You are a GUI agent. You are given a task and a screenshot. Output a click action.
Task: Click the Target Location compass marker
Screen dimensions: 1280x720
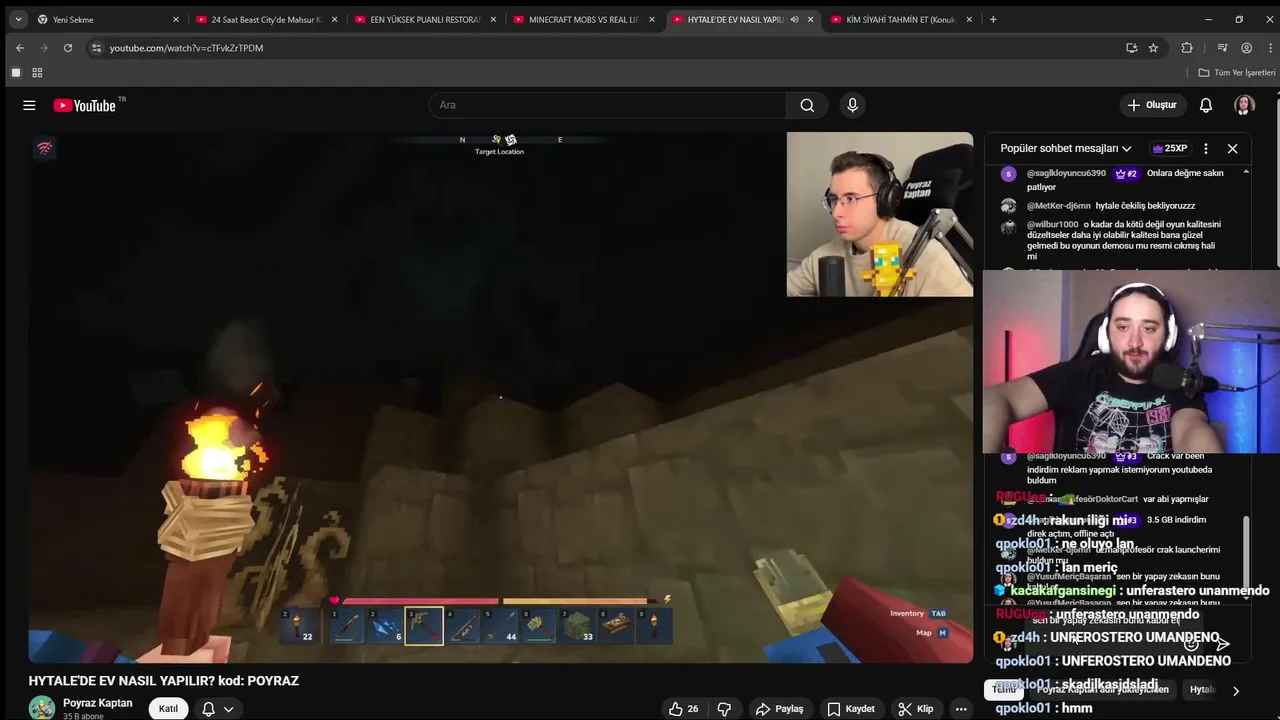[x=500, y=145]
